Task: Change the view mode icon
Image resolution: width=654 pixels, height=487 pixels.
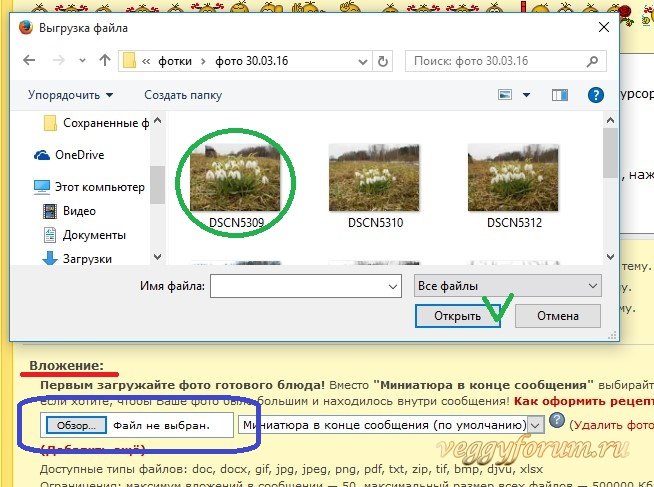Action: (x=505, y=95)
